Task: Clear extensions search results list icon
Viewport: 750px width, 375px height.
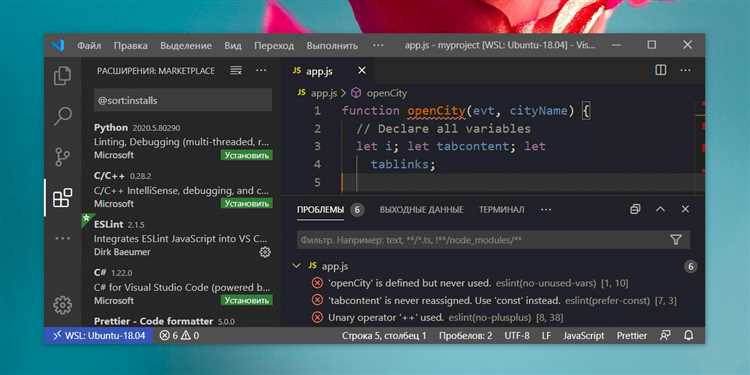Action: point(236,71)
